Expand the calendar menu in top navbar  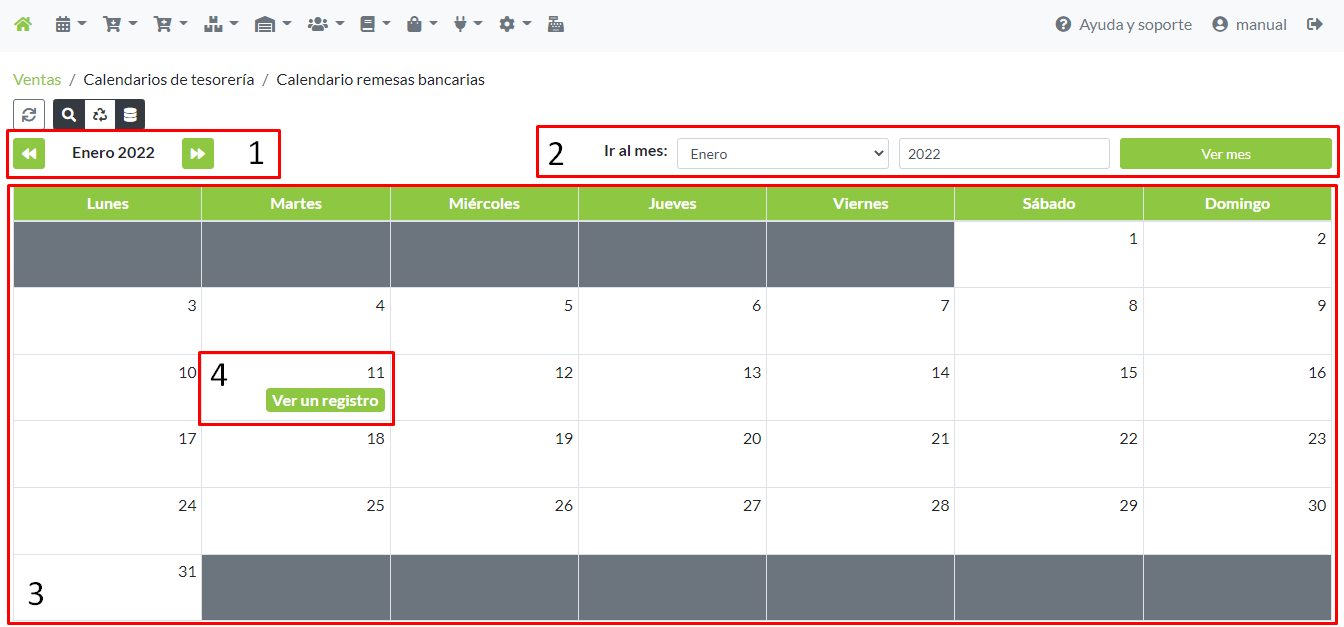pos(70,24)
